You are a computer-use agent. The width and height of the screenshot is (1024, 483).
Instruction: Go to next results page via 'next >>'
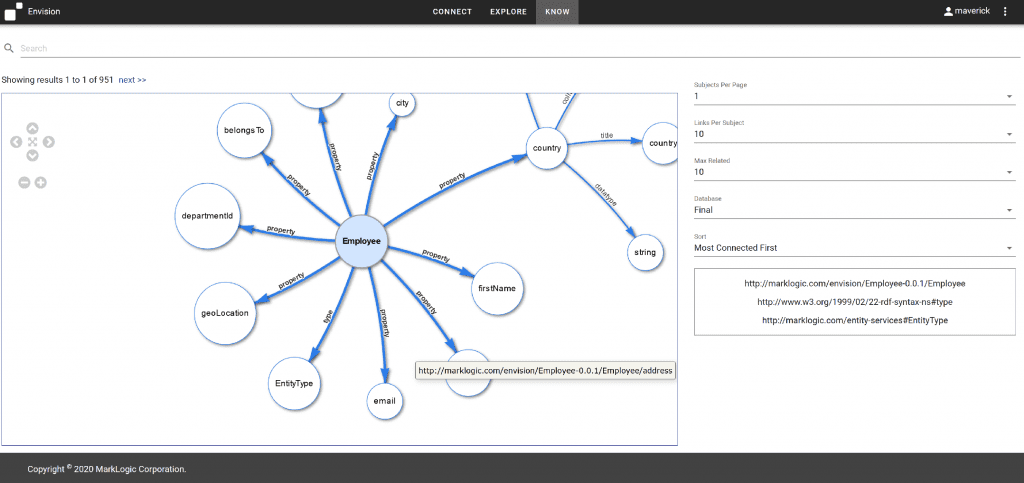point(132,80)
